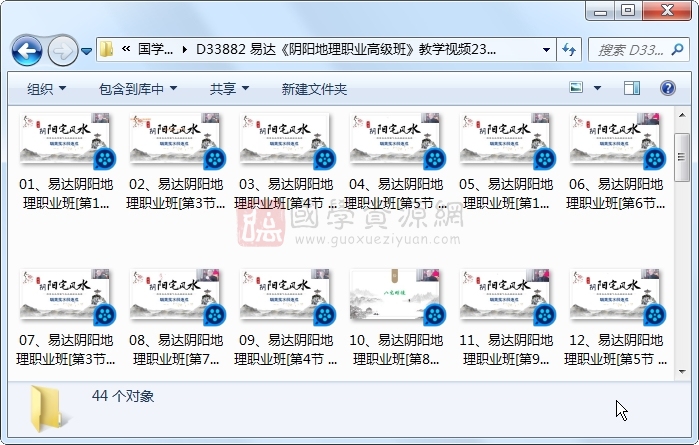This screenshot has height=445, width=699.
Task: Click file name text 12、易达阴阳地理职业班[第5节...
Action: tap(616, 350)
